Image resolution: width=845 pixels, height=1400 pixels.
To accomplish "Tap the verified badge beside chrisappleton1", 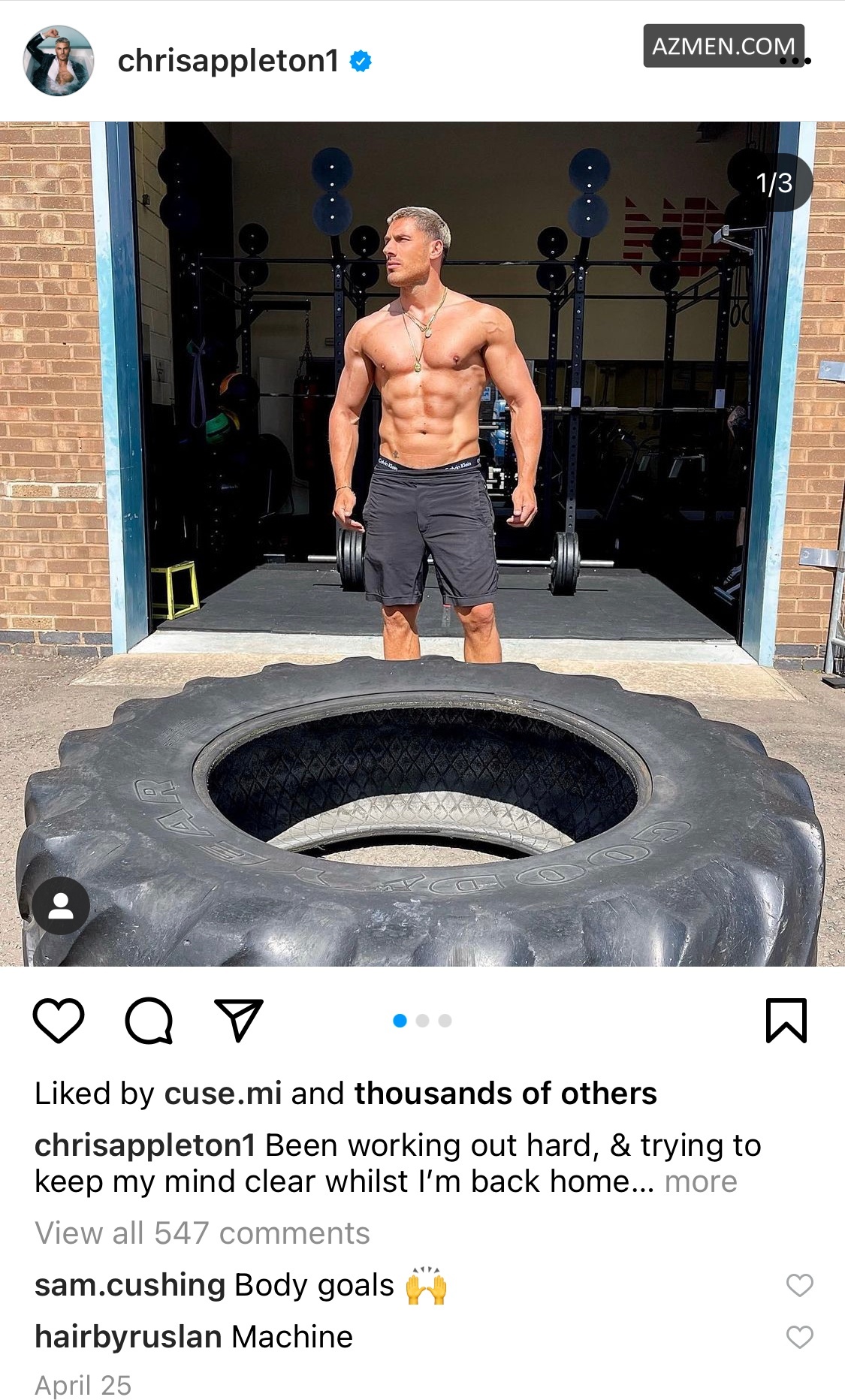I will point(361,61).
